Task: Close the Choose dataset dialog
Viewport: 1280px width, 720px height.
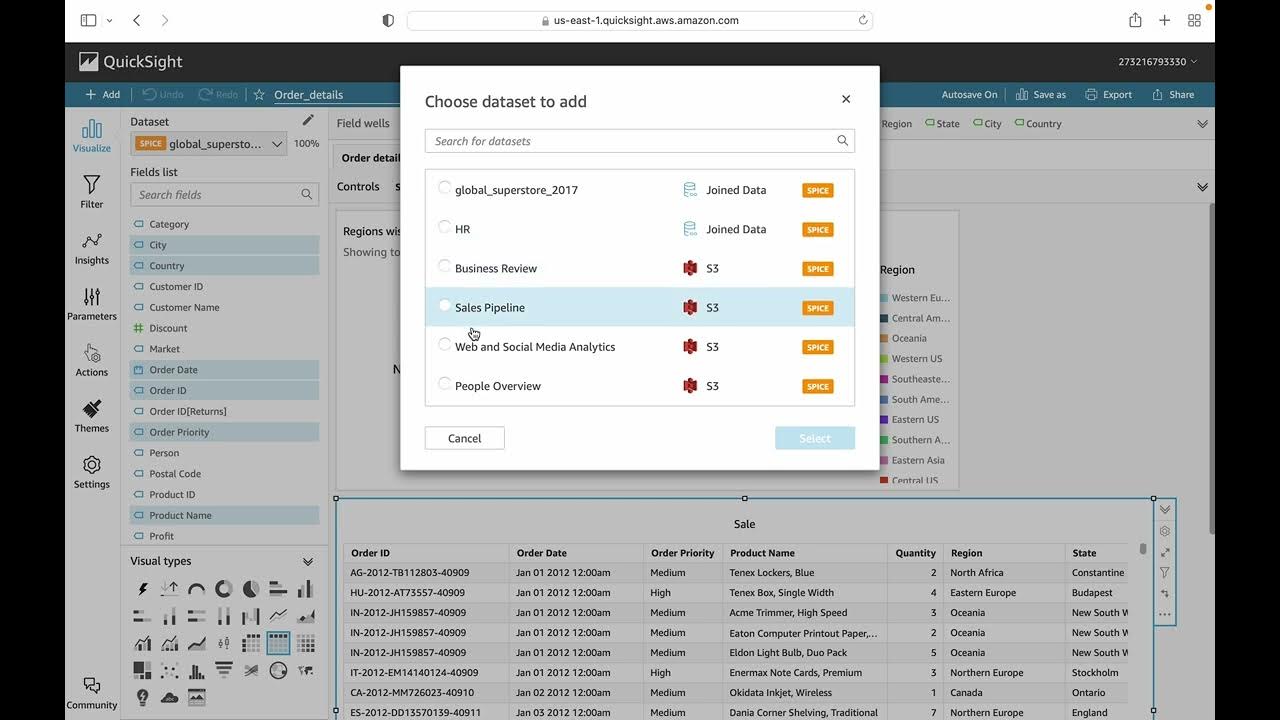Action: point(846,99)
